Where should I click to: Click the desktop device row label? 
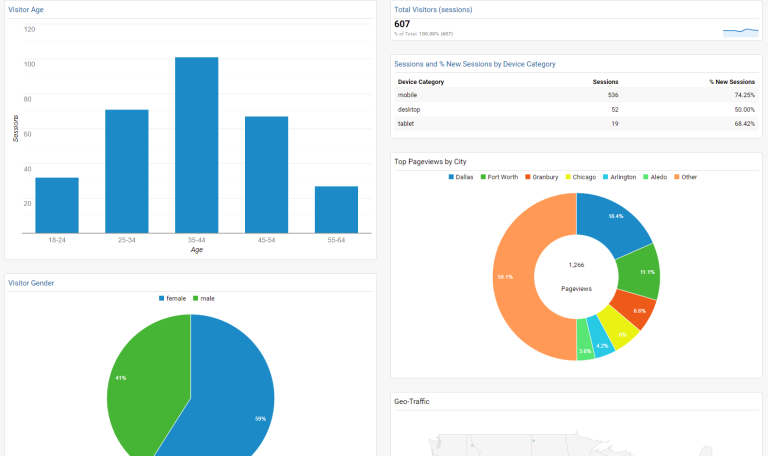tap(409, 110)
